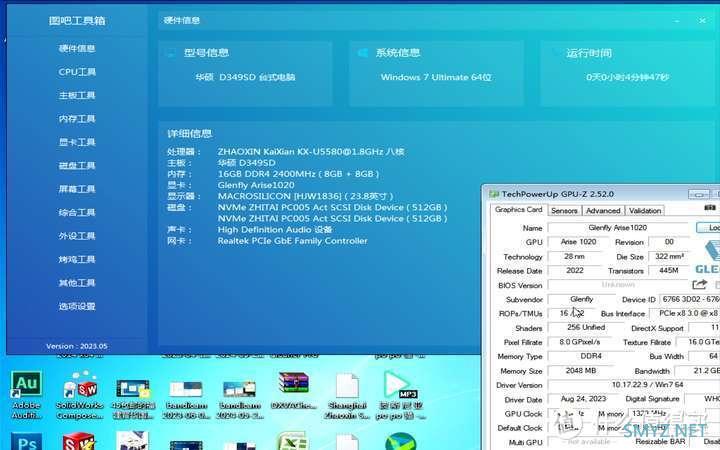The width and height of the screenshot is (720, 450).
Task: Select the Photoshop Ps desktop icon
Action: (26, 442)
